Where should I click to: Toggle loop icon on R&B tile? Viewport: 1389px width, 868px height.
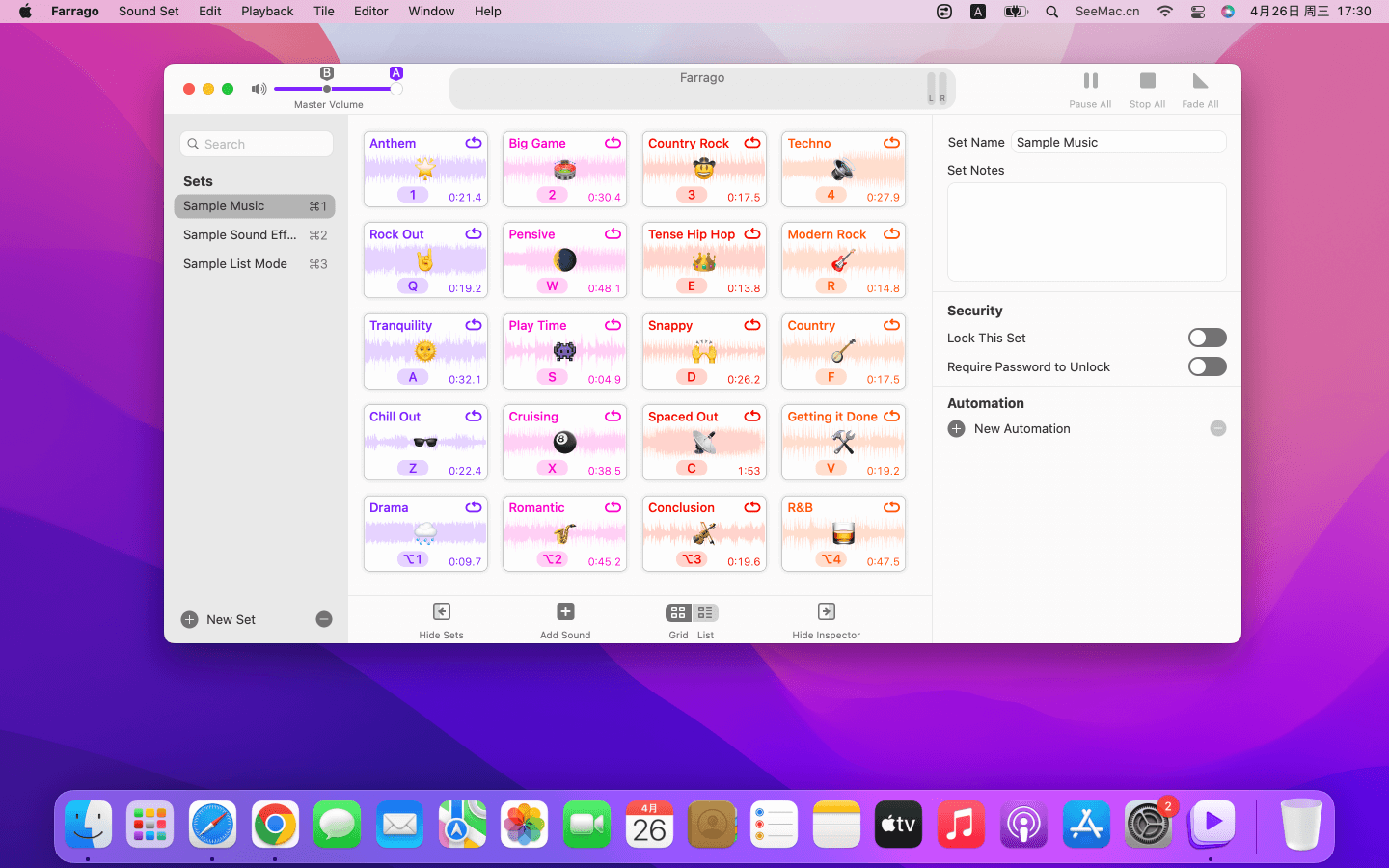891,507
